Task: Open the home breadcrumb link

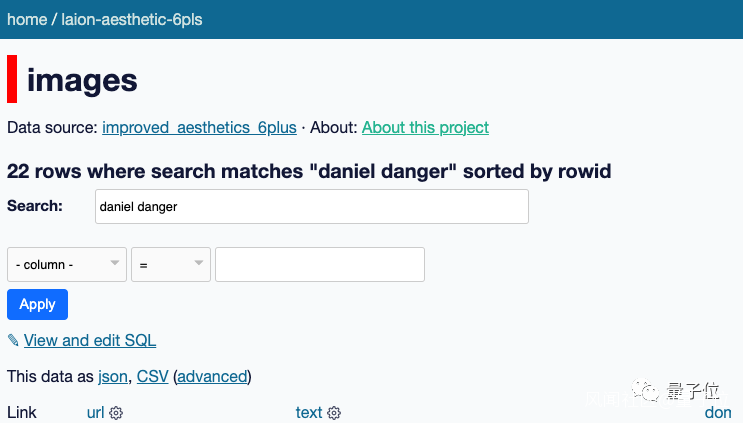Action: [27, 19]
